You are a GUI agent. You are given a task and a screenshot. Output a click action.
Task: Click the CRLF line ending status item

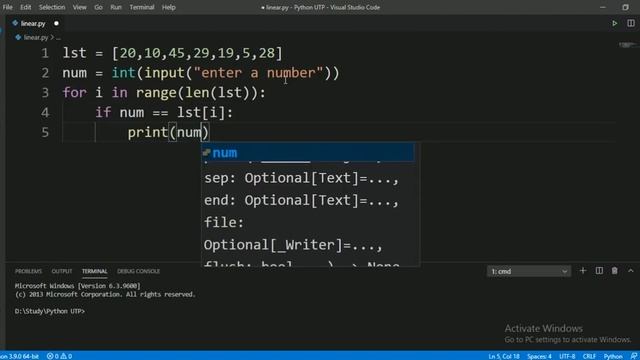point(589,356)
